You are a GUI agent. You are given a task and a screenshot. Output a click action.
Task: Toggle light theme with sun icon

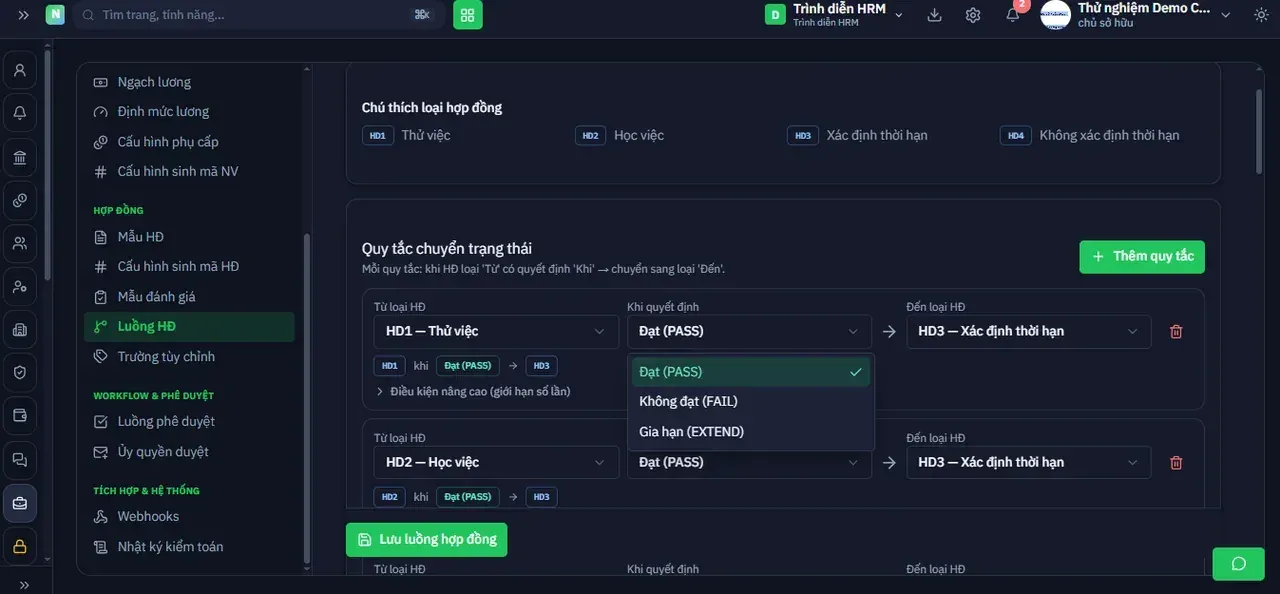(1259, 15)
